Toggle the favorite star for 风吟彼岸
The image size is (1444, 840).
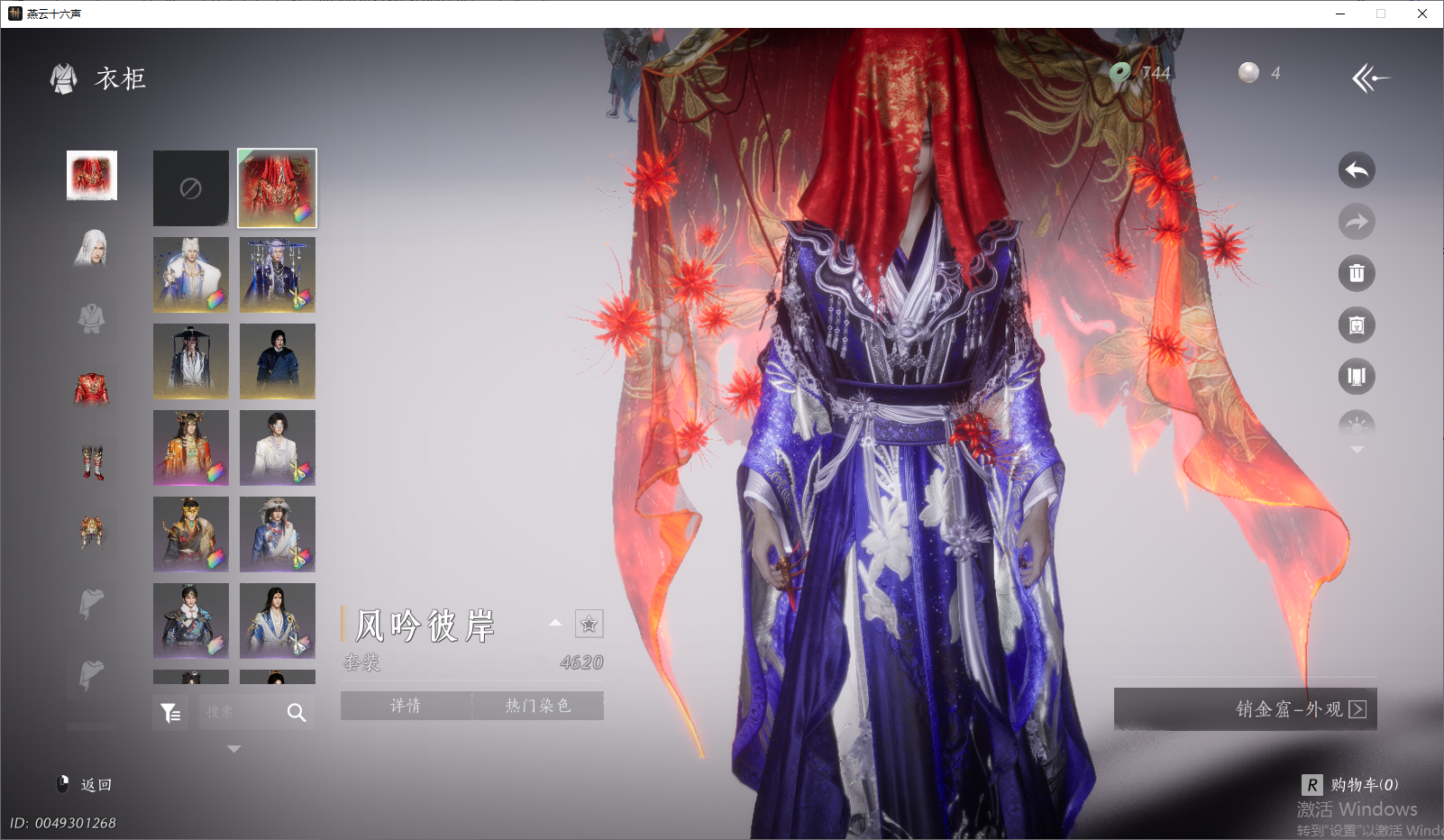[589, 624]
